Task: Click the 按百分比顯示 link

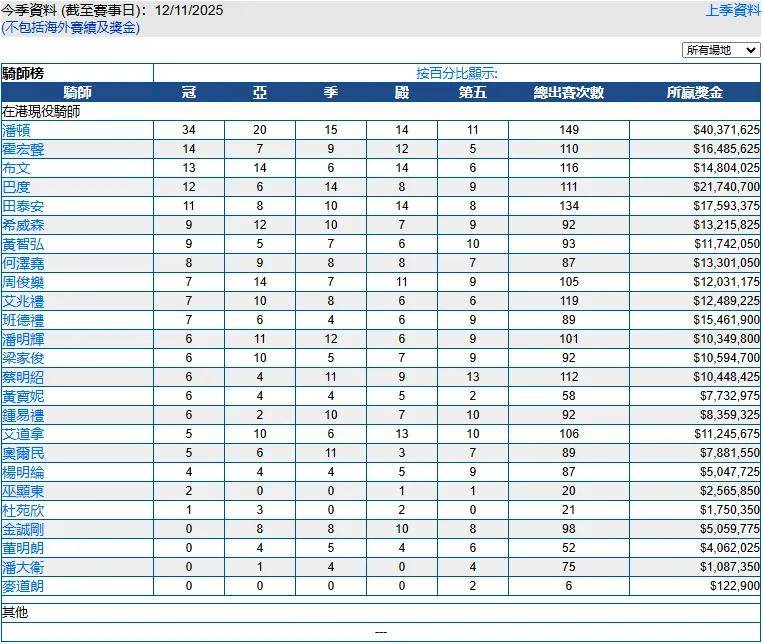Action: 457,73
